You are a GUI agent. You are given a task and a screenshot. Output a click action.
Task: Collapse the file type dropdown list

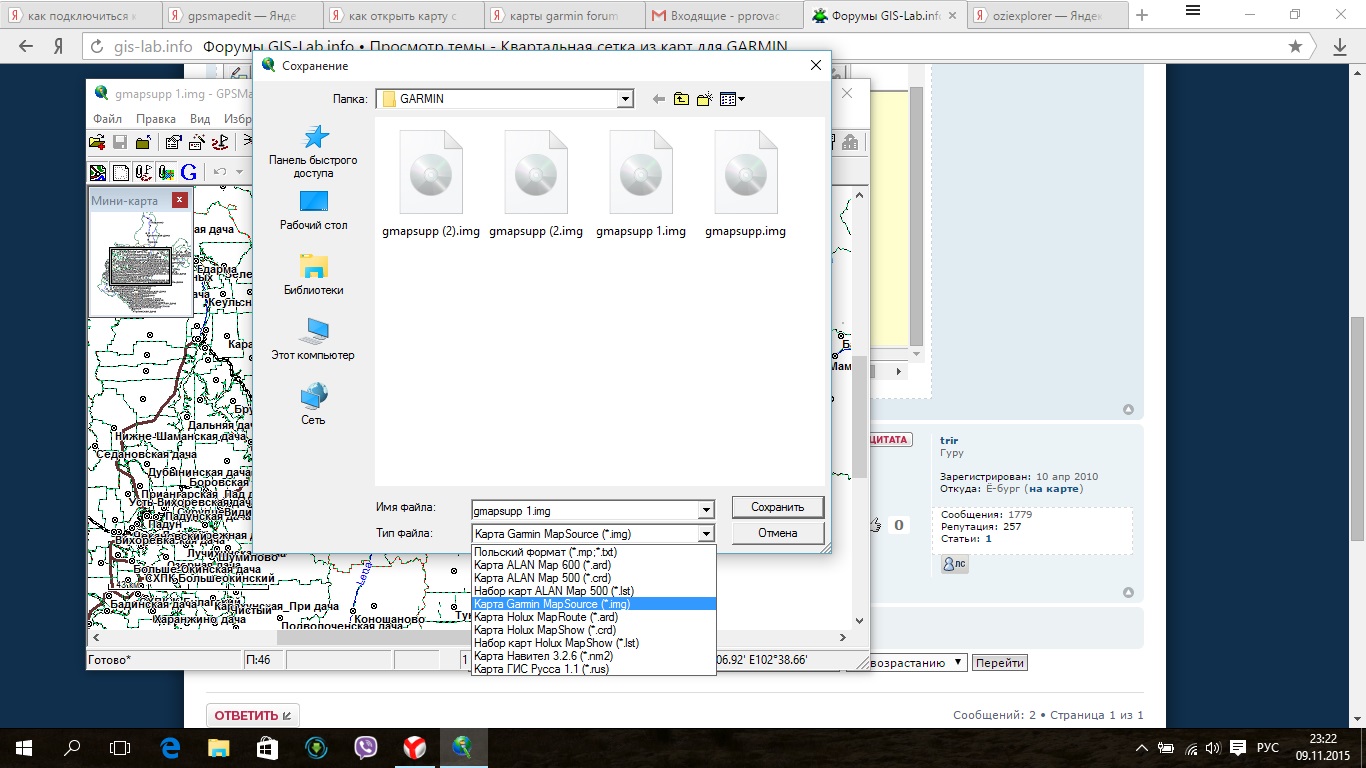click(706, 534)
